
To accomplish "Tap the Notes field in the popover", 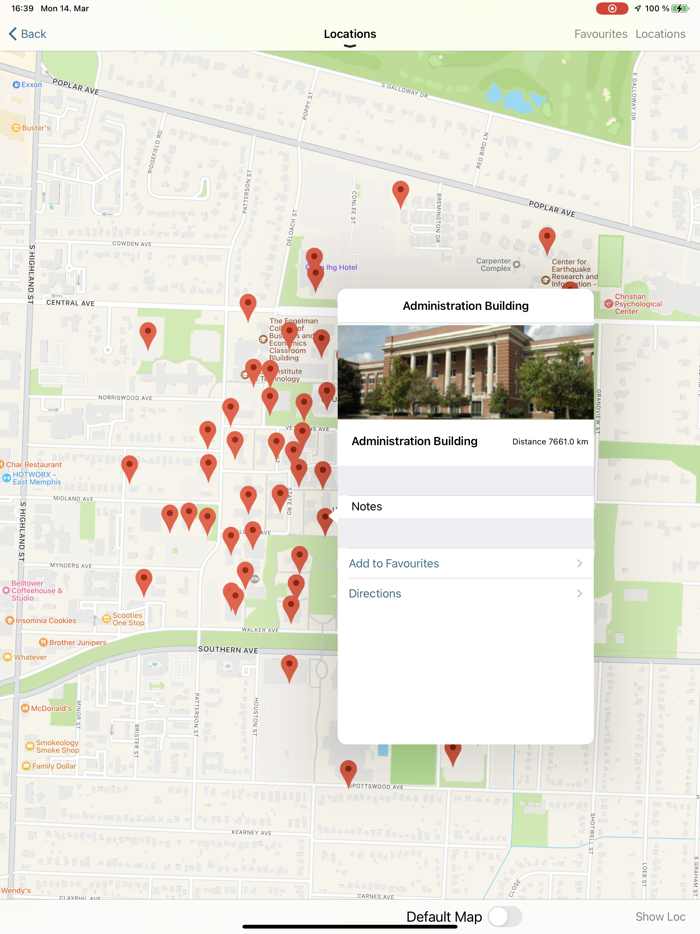I will pos(465,506).
